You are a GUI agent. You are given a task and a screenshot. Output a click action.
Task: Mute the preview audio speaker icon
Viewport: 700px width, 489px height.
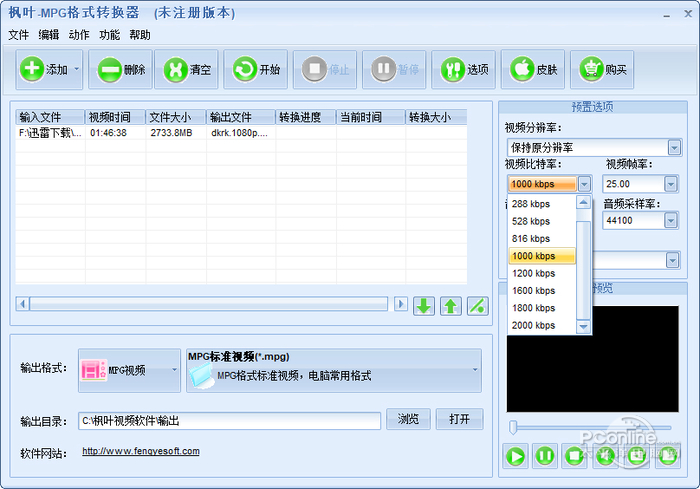click(x=605, y=456)
